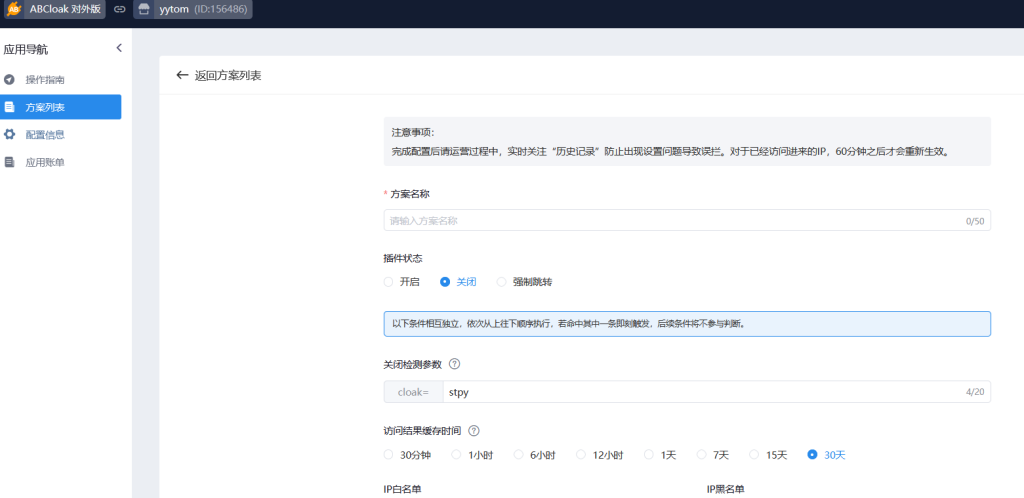Open 方案列表 in the sidebar
The width and height of the screenshot is (1024, 498).
(61, 107)
